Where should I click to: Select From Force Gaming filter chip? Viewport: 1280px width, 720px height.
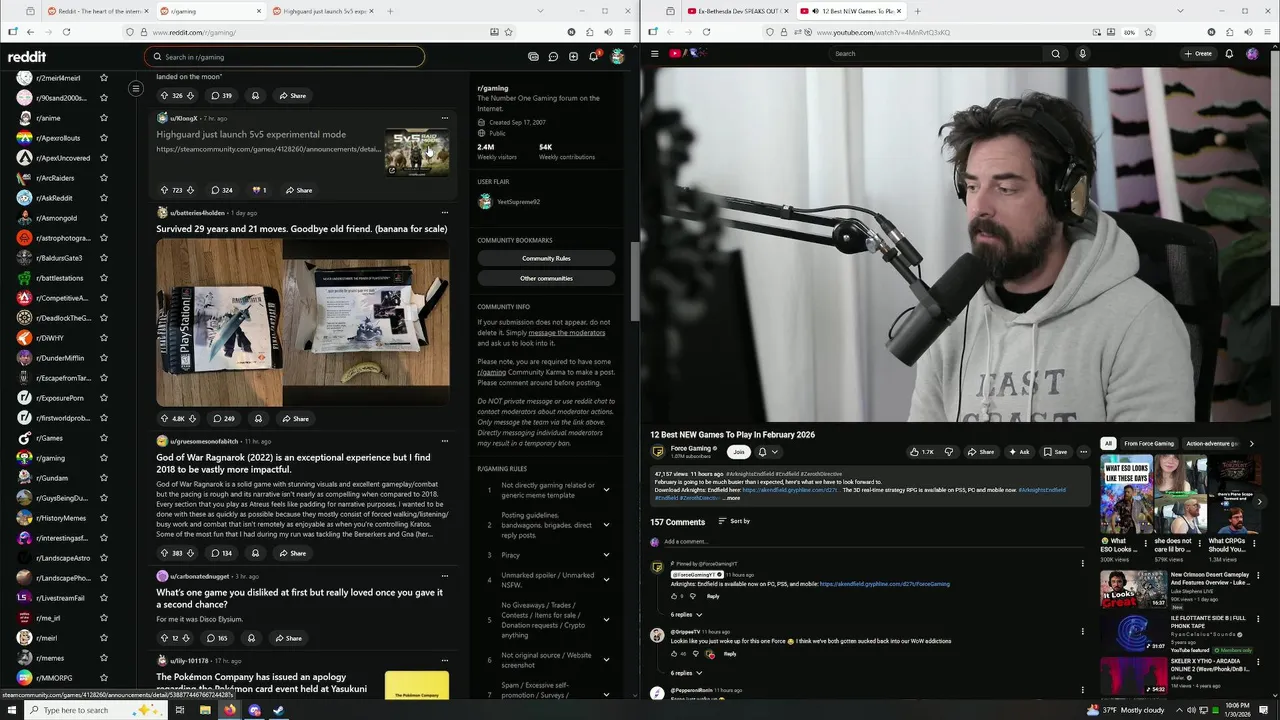(1148, 443)
